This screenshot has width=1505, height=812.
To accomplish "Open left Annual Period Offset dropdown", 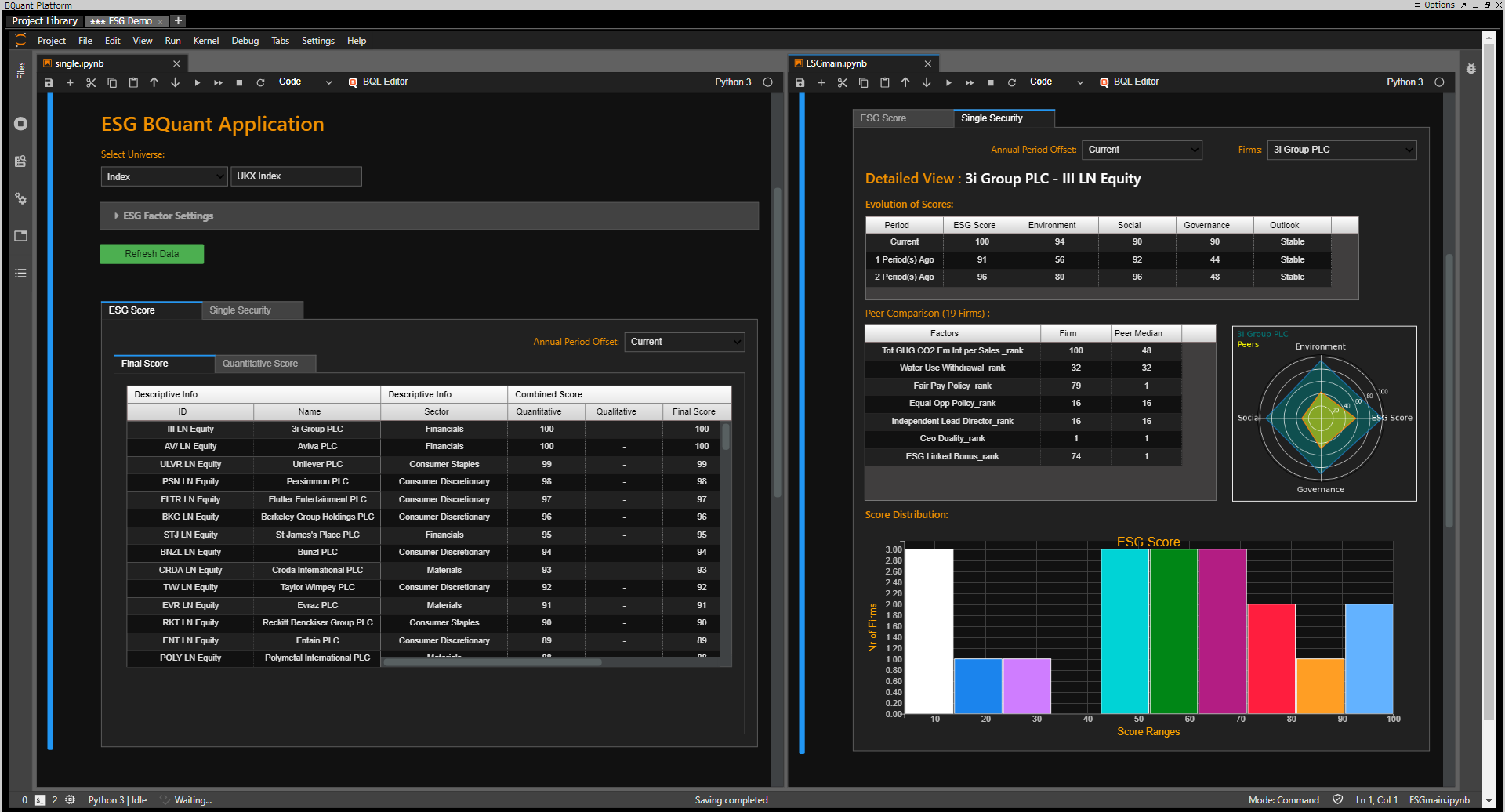I will click(684, 342).
